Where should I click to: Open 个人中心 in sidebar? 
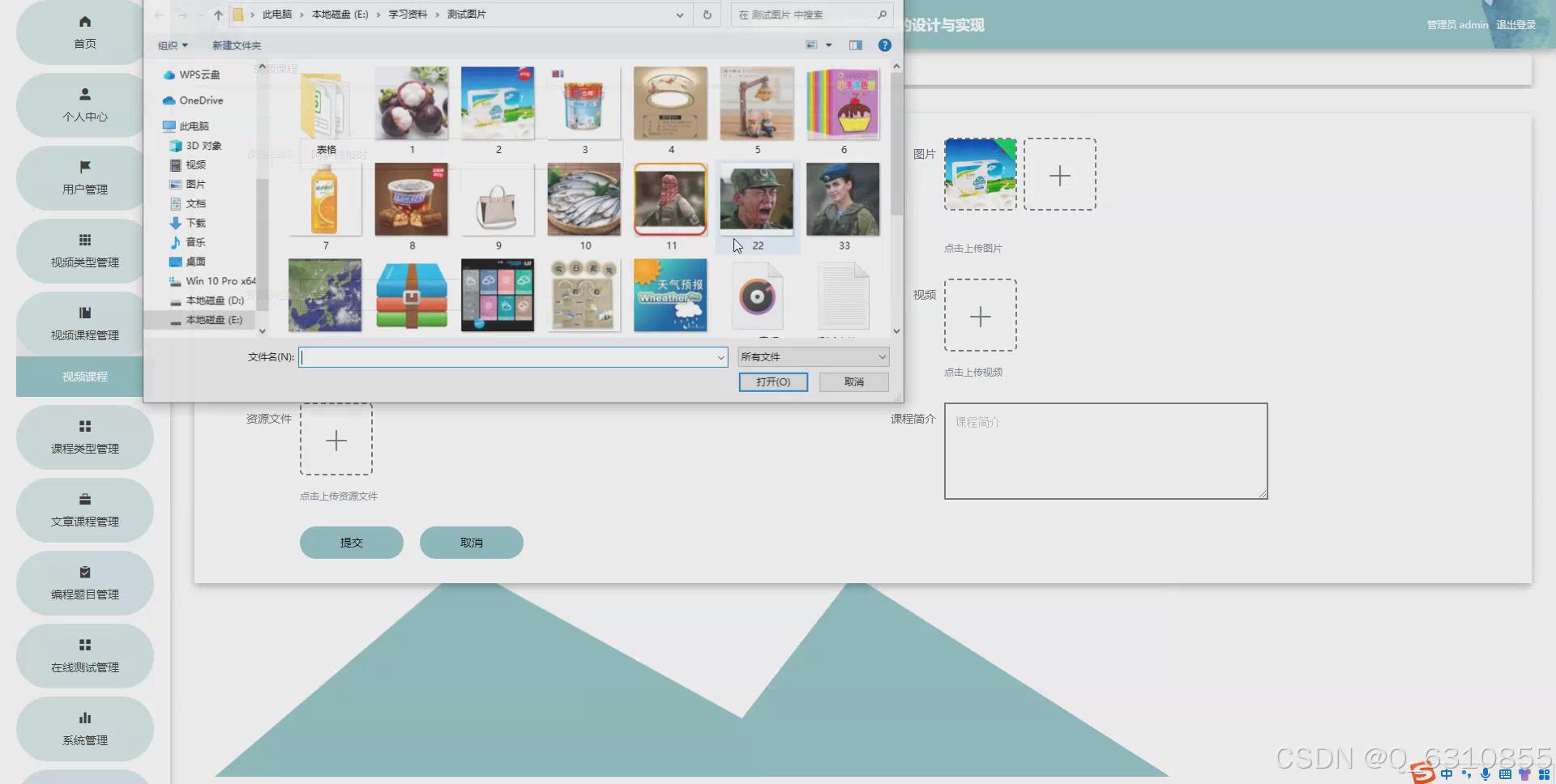coord(85,105)
